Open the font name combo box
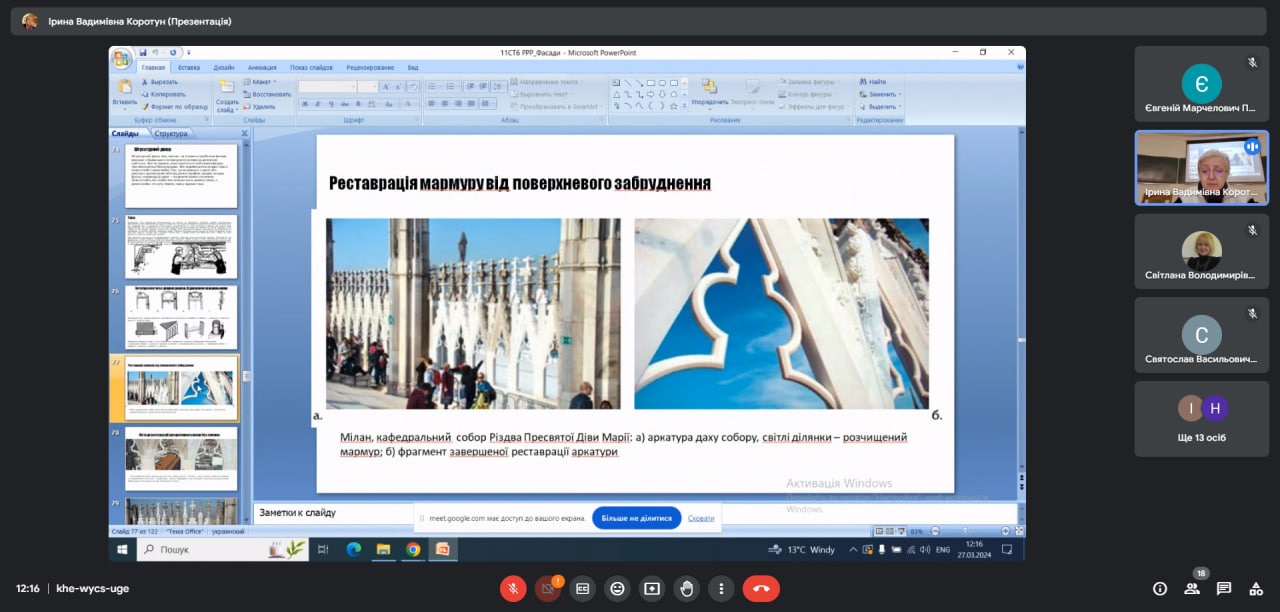 pos(327,87)
